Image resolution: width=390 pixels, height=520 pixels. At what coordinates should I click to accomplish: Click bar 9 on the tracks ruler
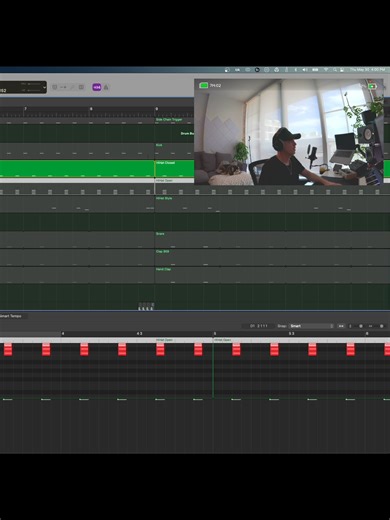pyautogui.click(x=157, y=109)
